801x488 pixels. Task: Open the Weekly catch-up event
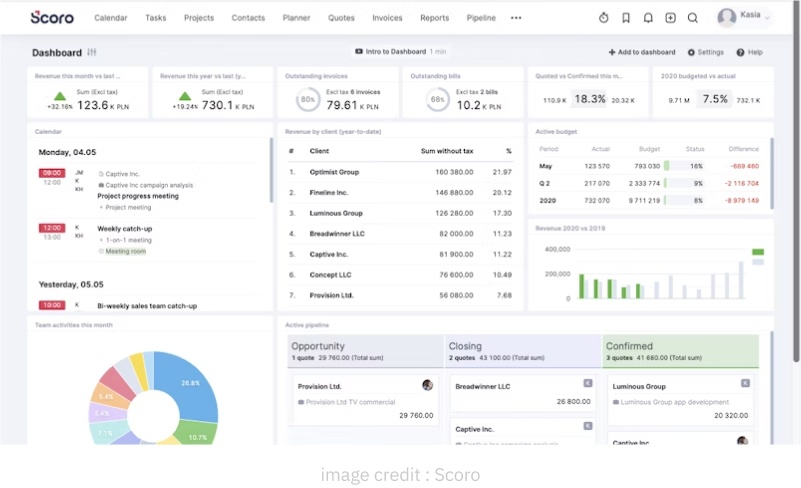point(125,228)
